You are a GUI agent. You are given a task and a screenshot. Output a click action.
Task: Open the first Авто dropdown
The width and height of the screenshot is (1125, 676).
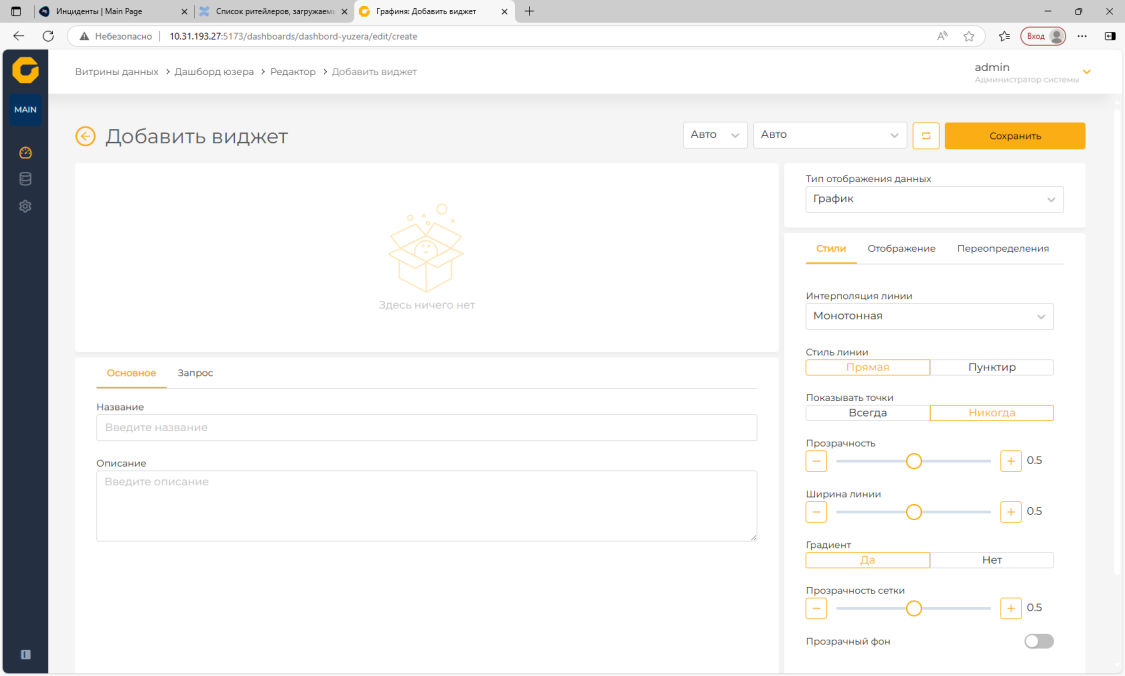715,135
